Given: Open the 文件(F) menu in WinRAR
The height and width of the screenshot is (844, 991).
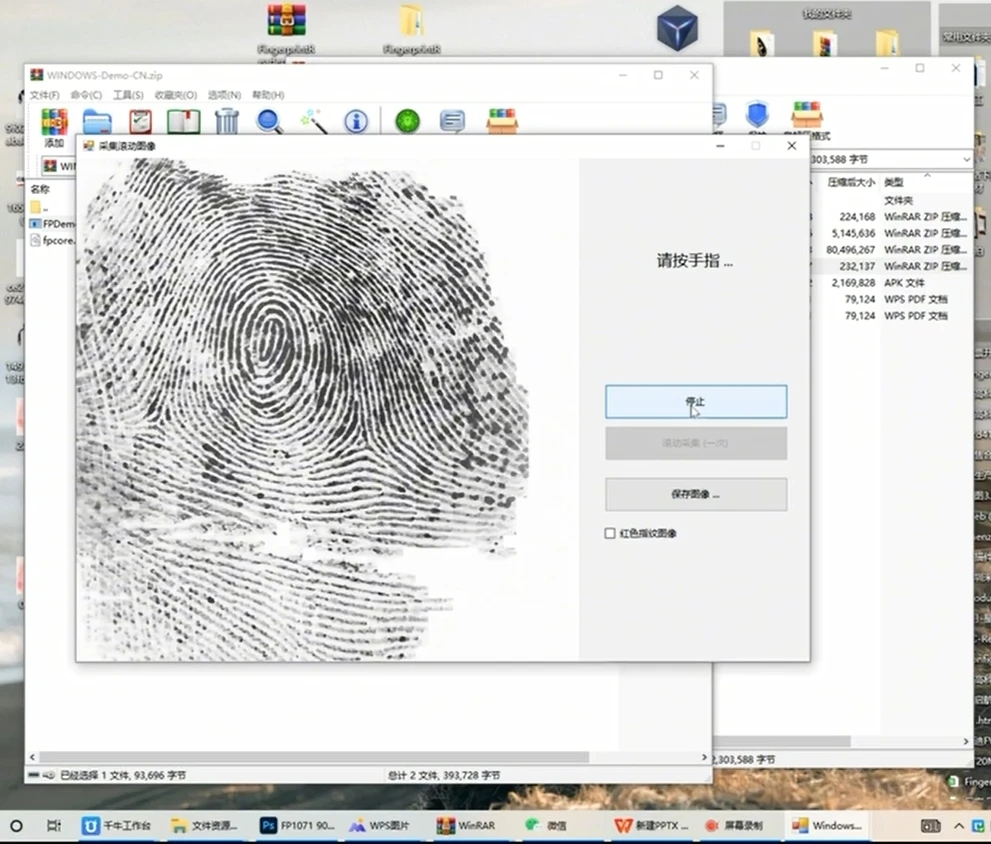Looking at the screenshot, I should [x=45, y=95].
